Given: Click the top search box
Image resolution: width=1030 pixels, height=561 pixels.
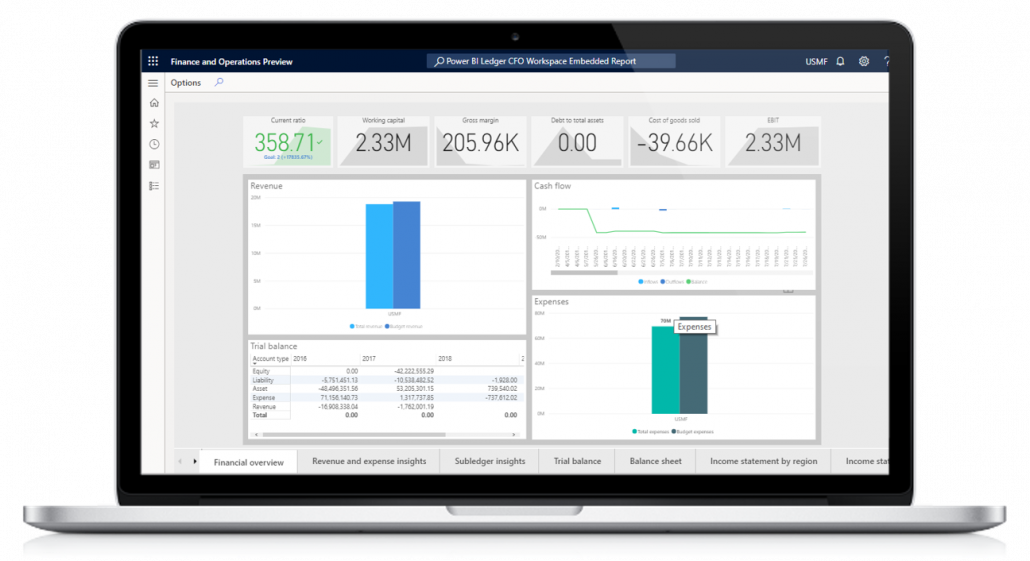Looking at the screenshot, I should (550, 61).
